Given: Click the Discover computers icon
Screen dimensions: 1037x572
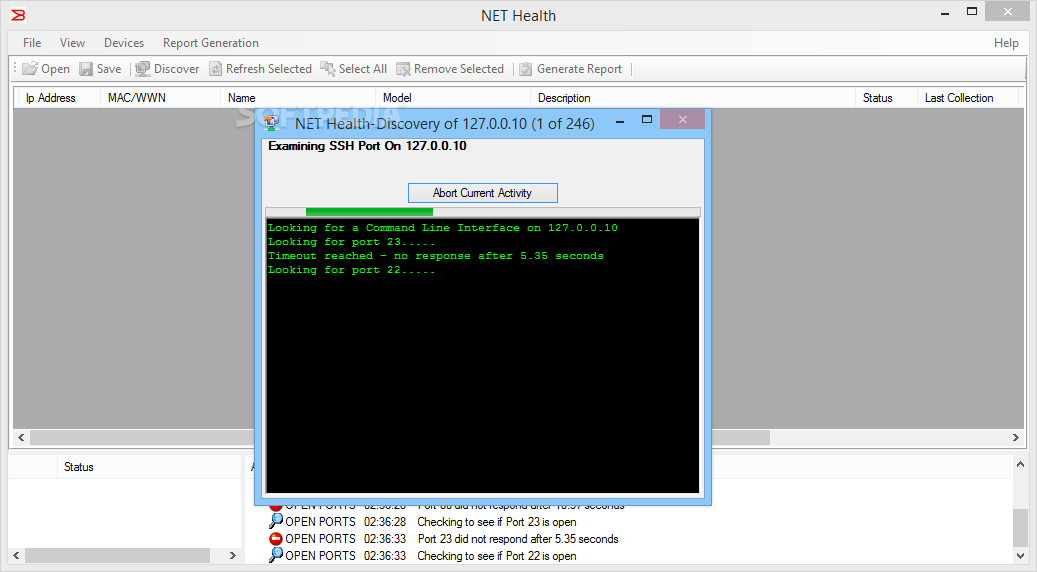Looking at the screenshot, I should tap(143, 69).
